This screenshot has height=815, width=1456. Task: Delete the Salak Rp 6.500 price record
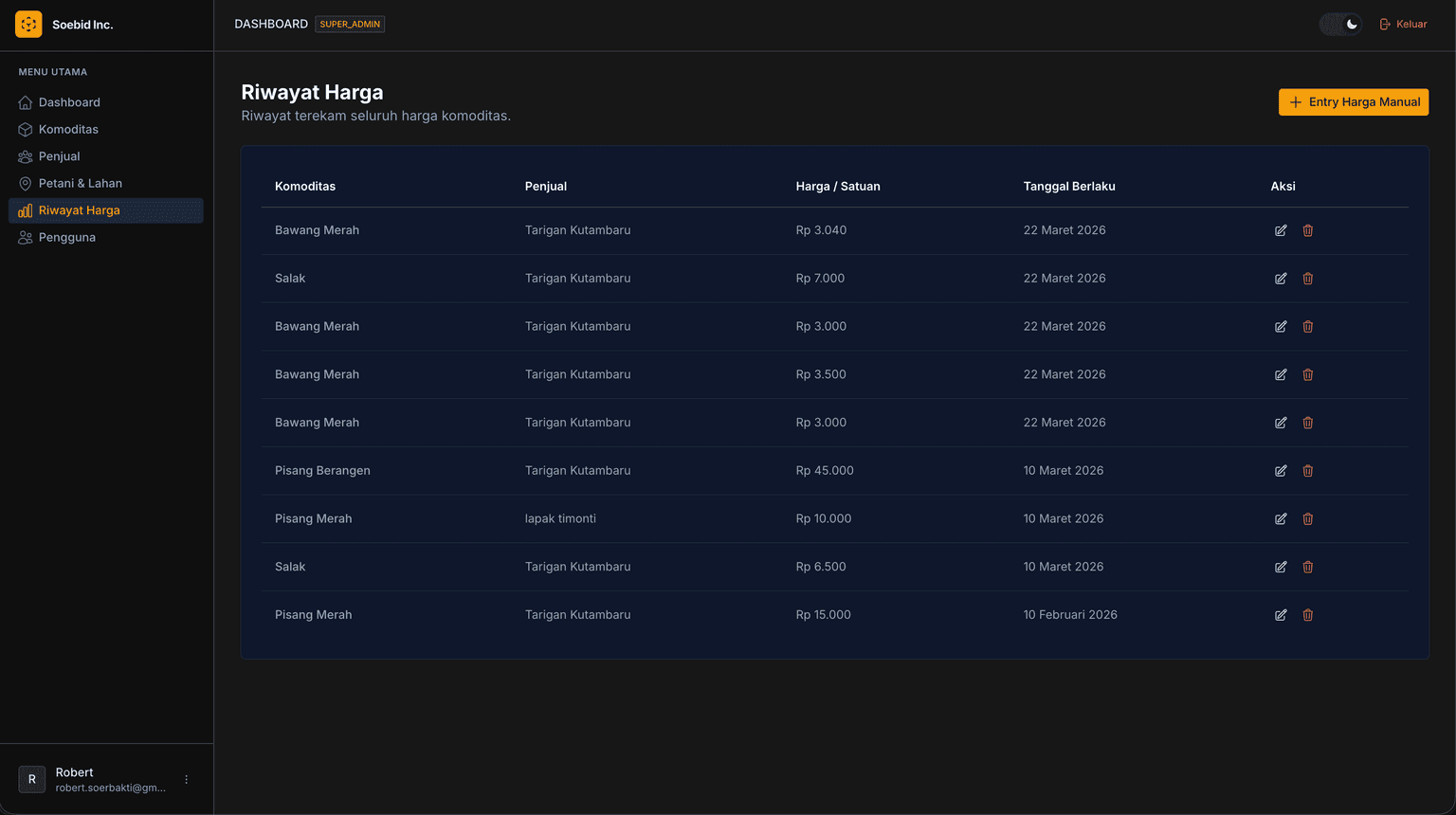pos(1308,567)
